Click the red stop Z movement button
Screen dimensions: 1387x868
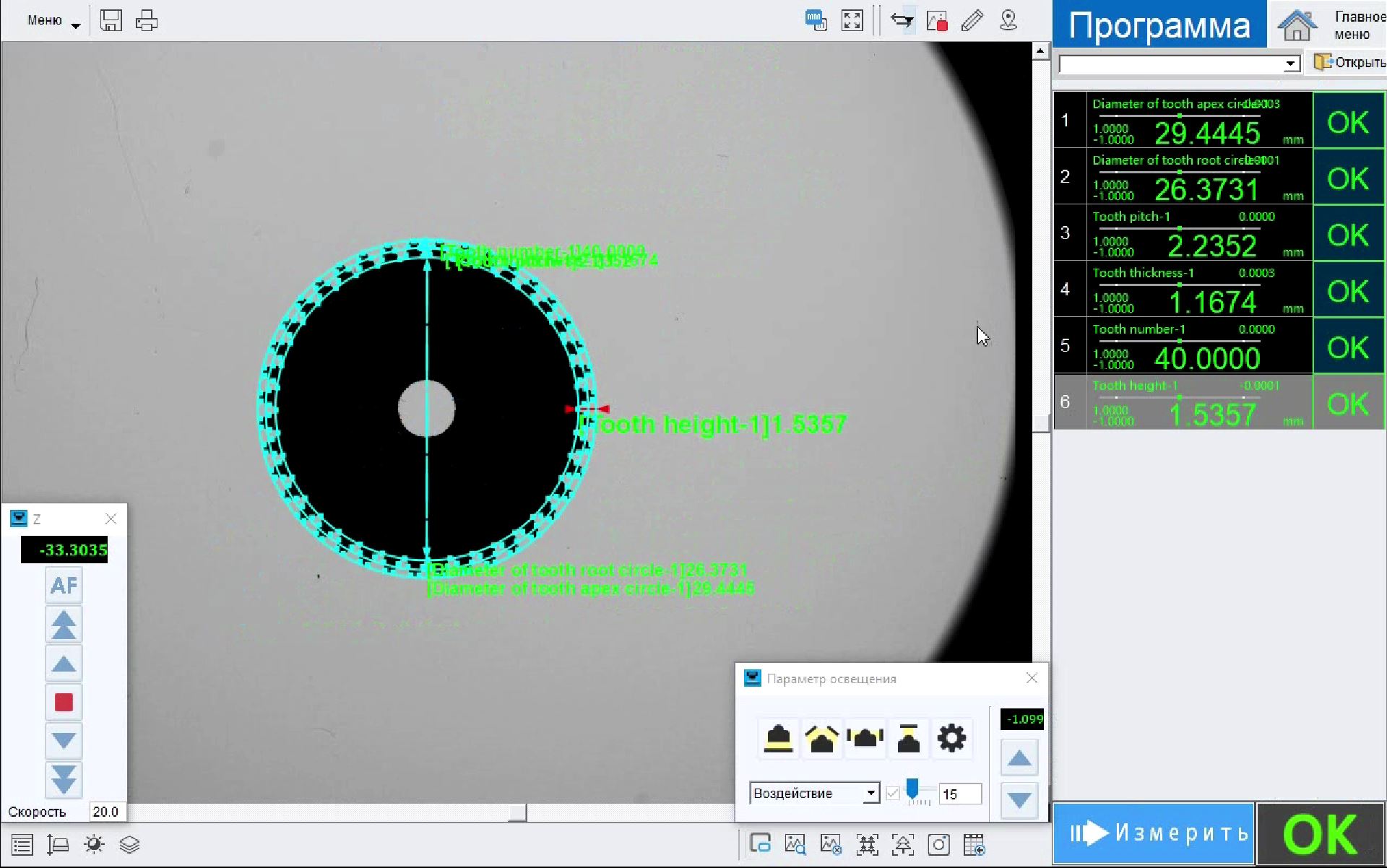tap(64, 702)
